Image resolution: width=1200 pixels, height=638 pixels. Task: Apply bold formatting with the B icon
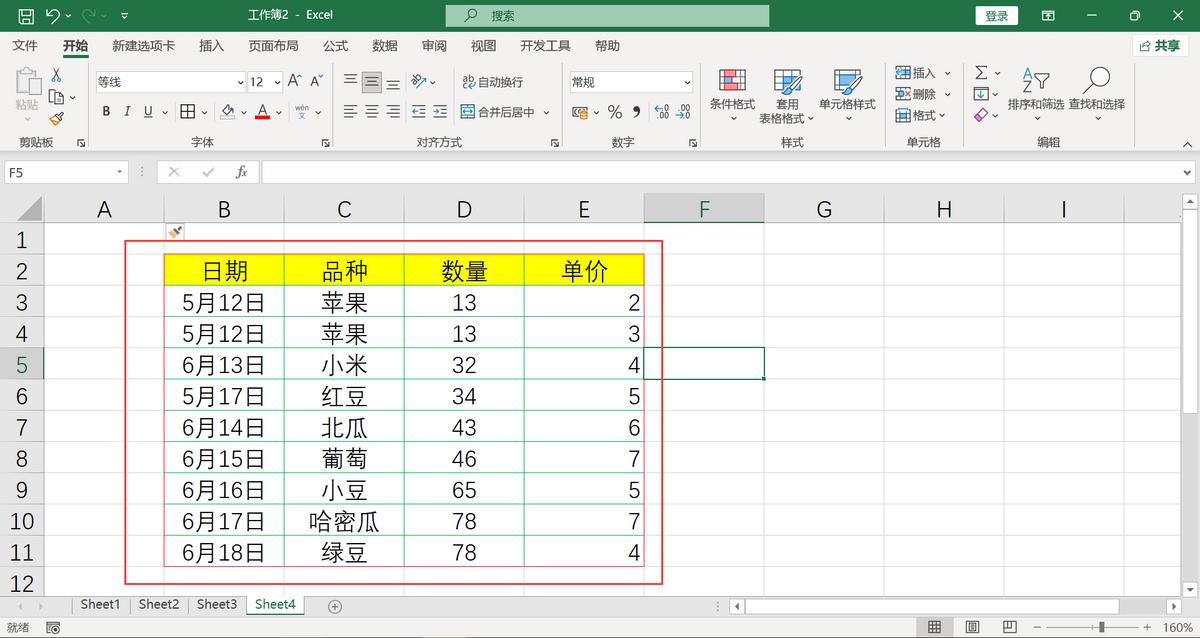pos(107,111)
